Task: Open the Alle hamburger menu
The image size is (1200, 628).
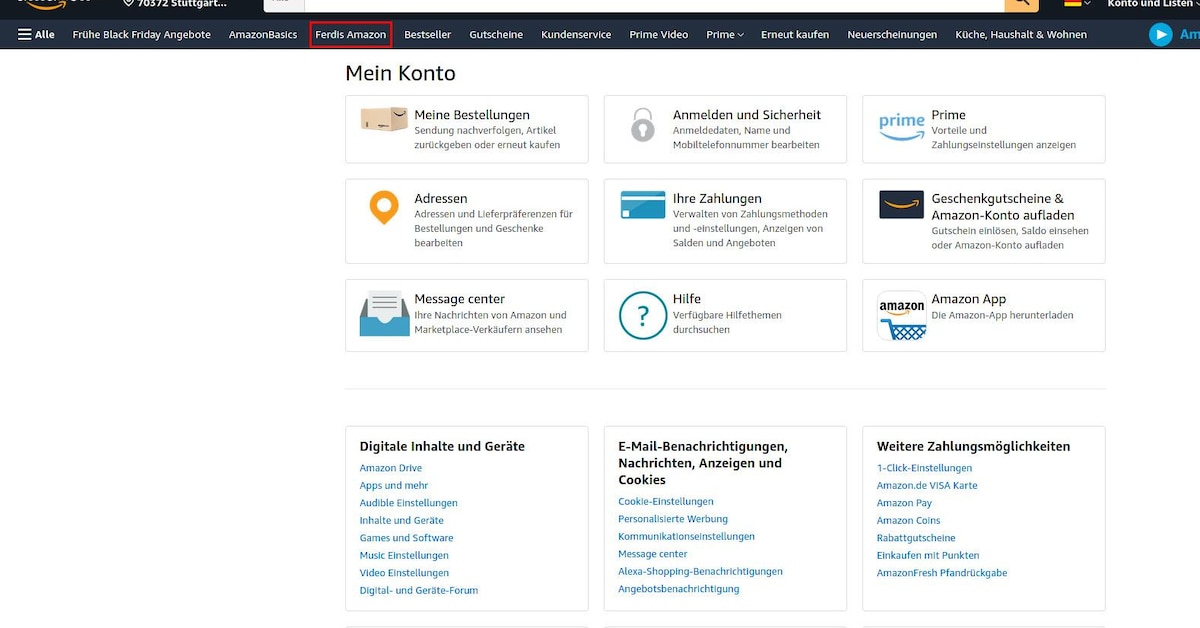Action: point(36,35)
